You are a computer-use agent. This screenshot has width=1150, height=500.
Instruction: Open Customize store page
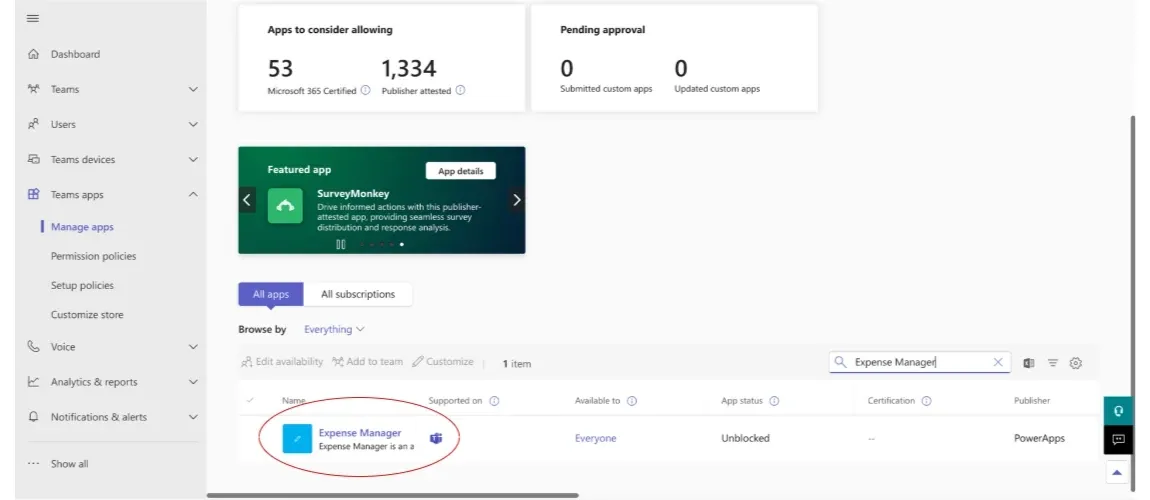[x=87, y=315]
